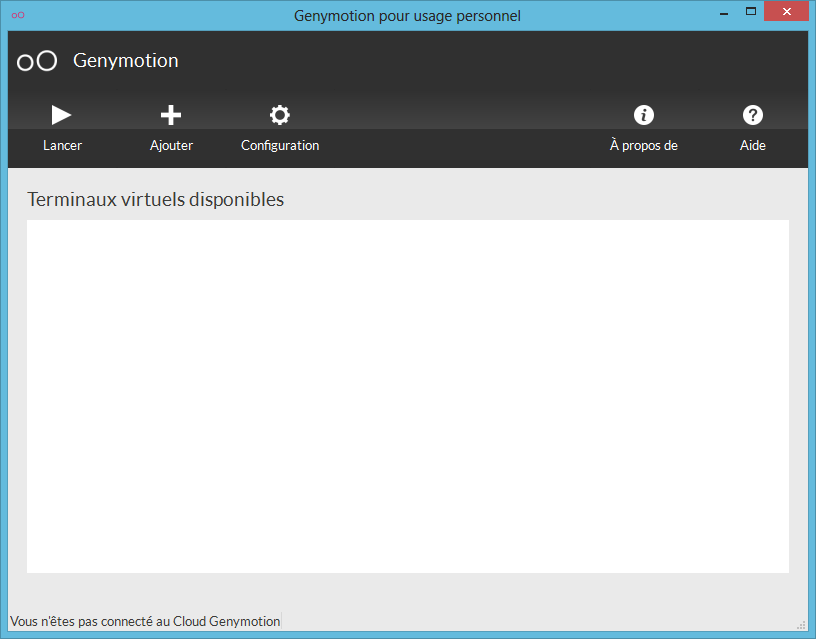
Task: Open Aide question mark help
Action: 753,115
